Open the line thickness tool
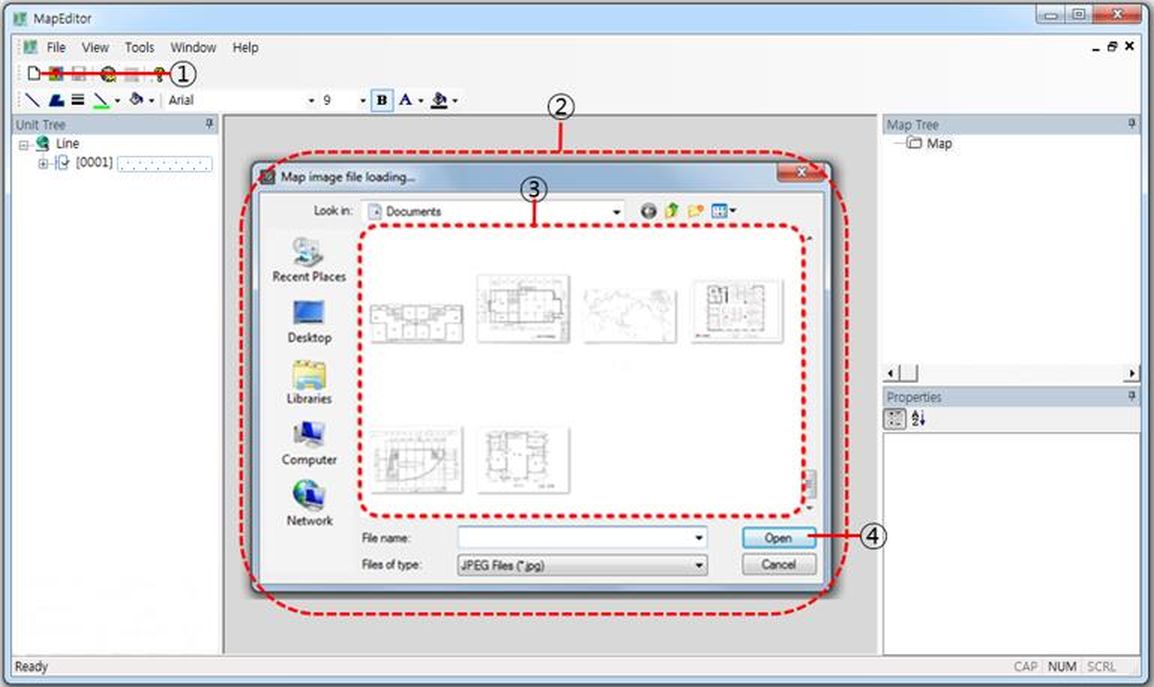This screenshot has height=687, width=1154. tap(77, 100)
